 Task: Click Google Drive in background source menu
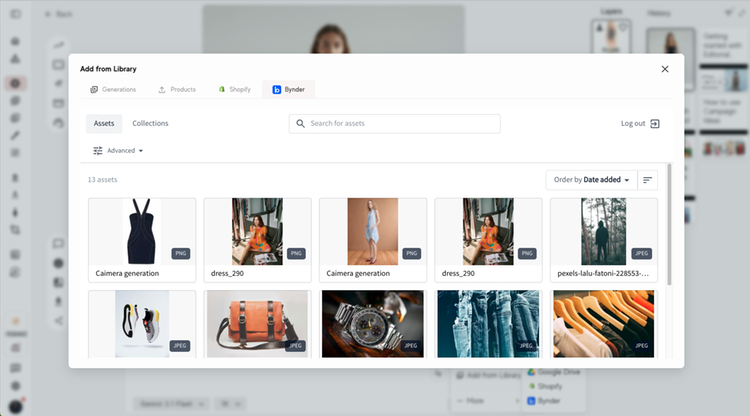click(554, 372)
